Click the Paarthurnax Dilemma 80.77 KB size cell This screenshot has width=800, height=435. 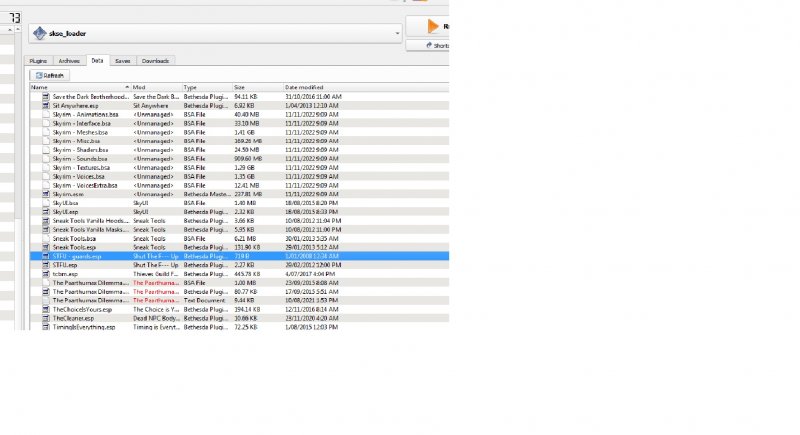246,292
